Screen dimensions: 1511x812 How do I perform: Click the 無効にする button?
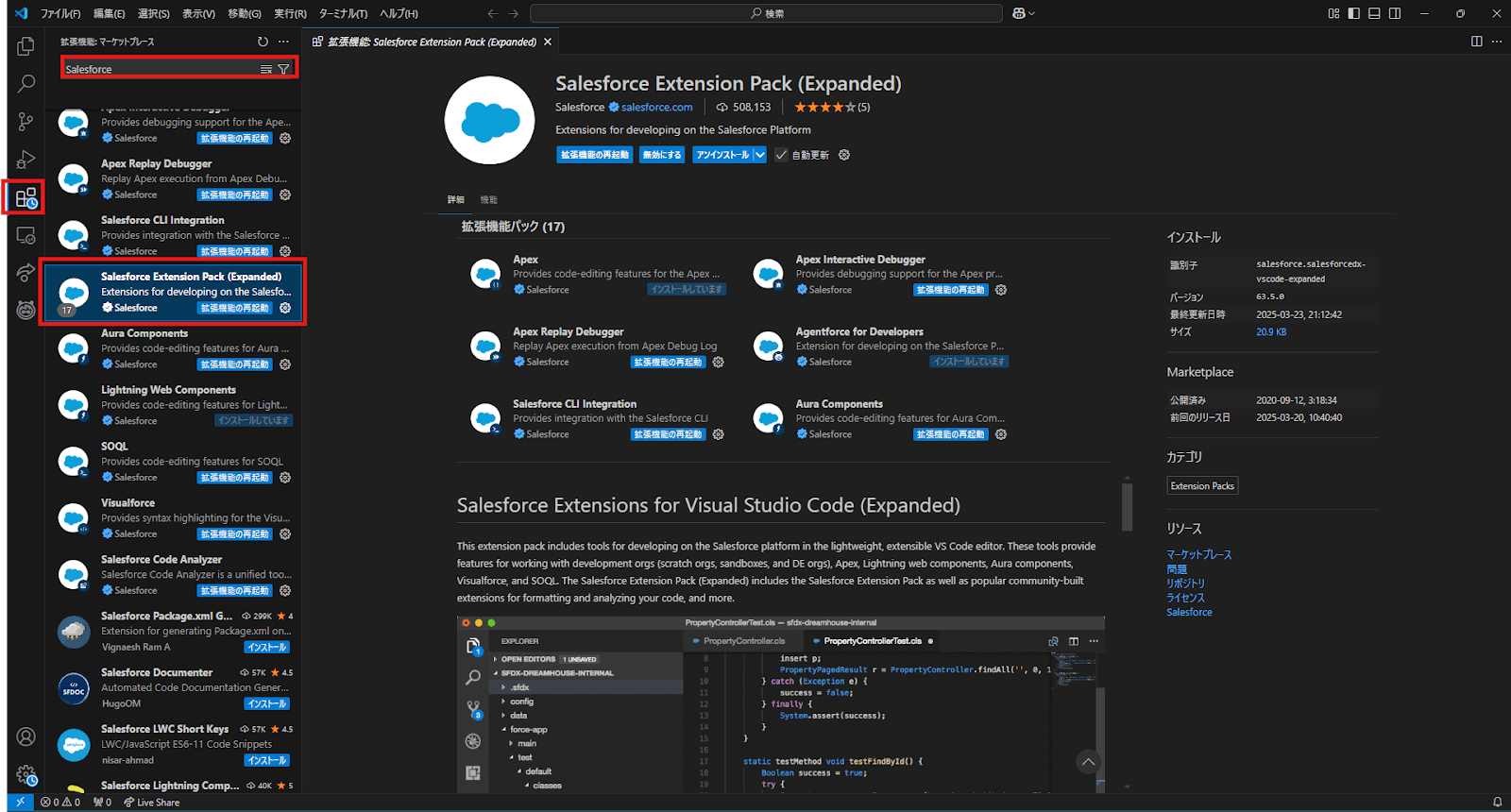pyautogui.click(x=661, y=155)
